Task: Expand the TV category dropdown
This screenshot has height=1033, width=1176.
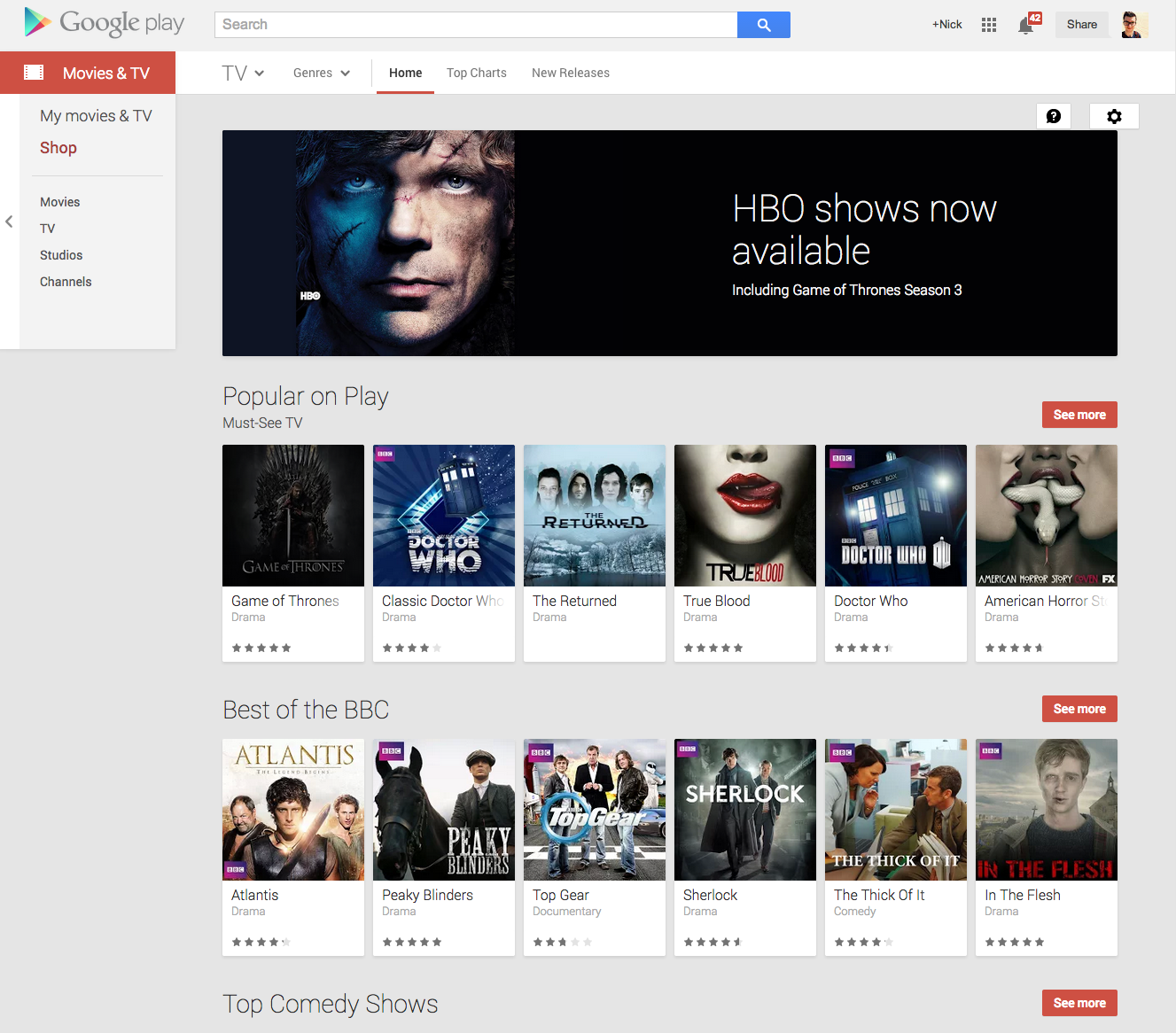Action: click(x=243, y=73)
